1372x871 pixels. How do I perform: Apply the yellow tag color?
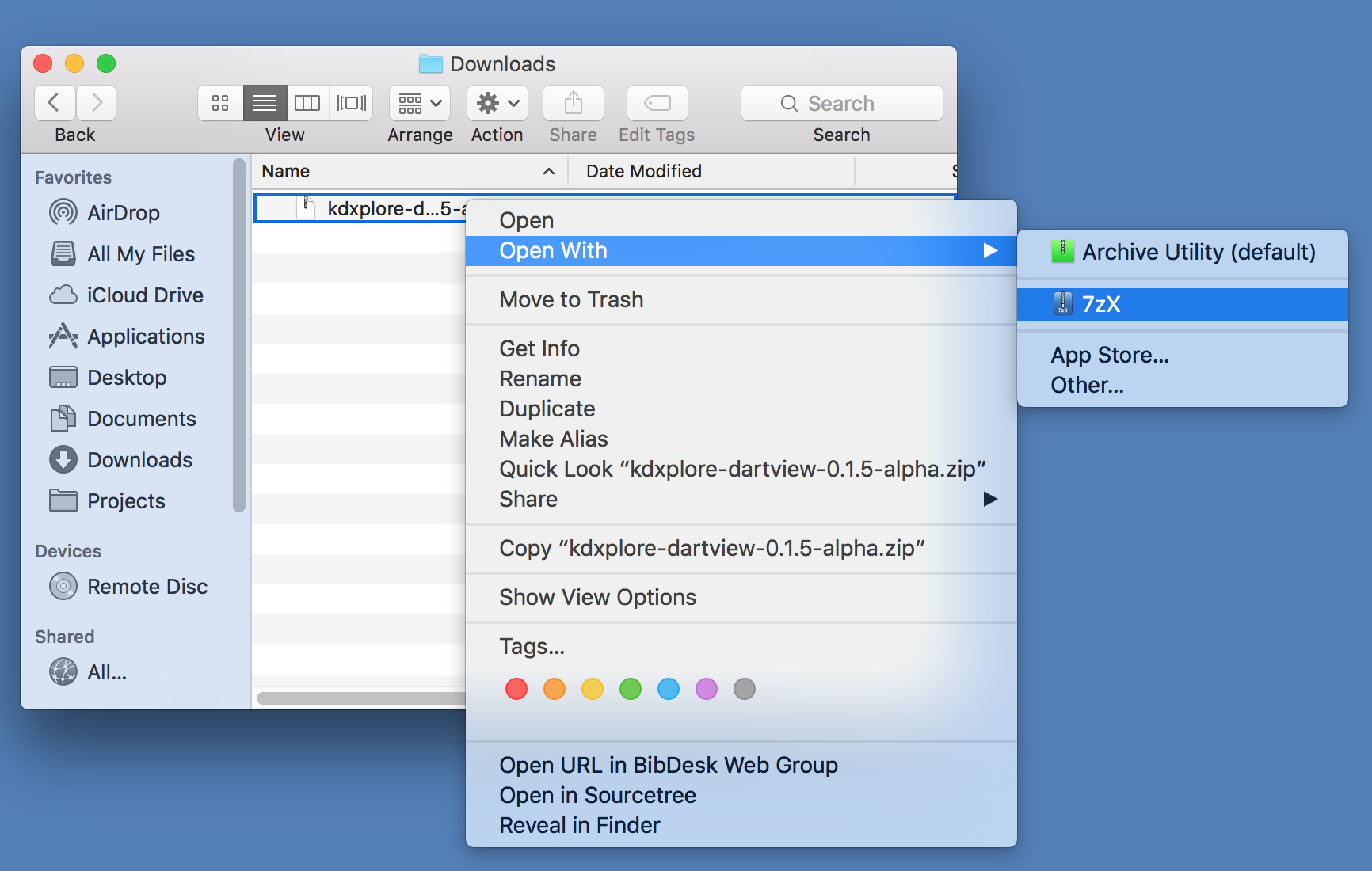tap(593, 689)
